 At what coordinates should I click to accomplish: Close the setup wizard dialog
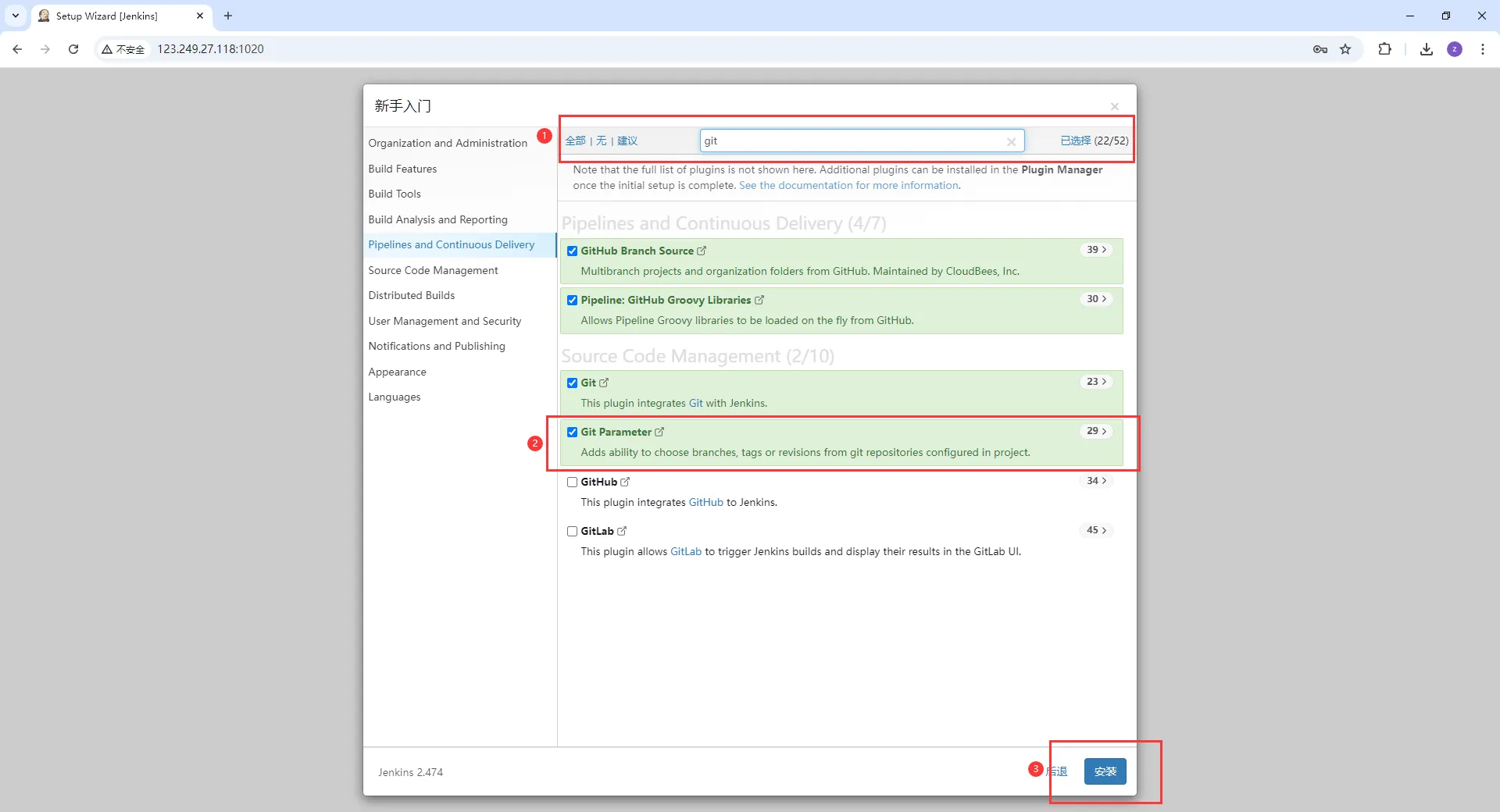click(x=1115, y=106)
